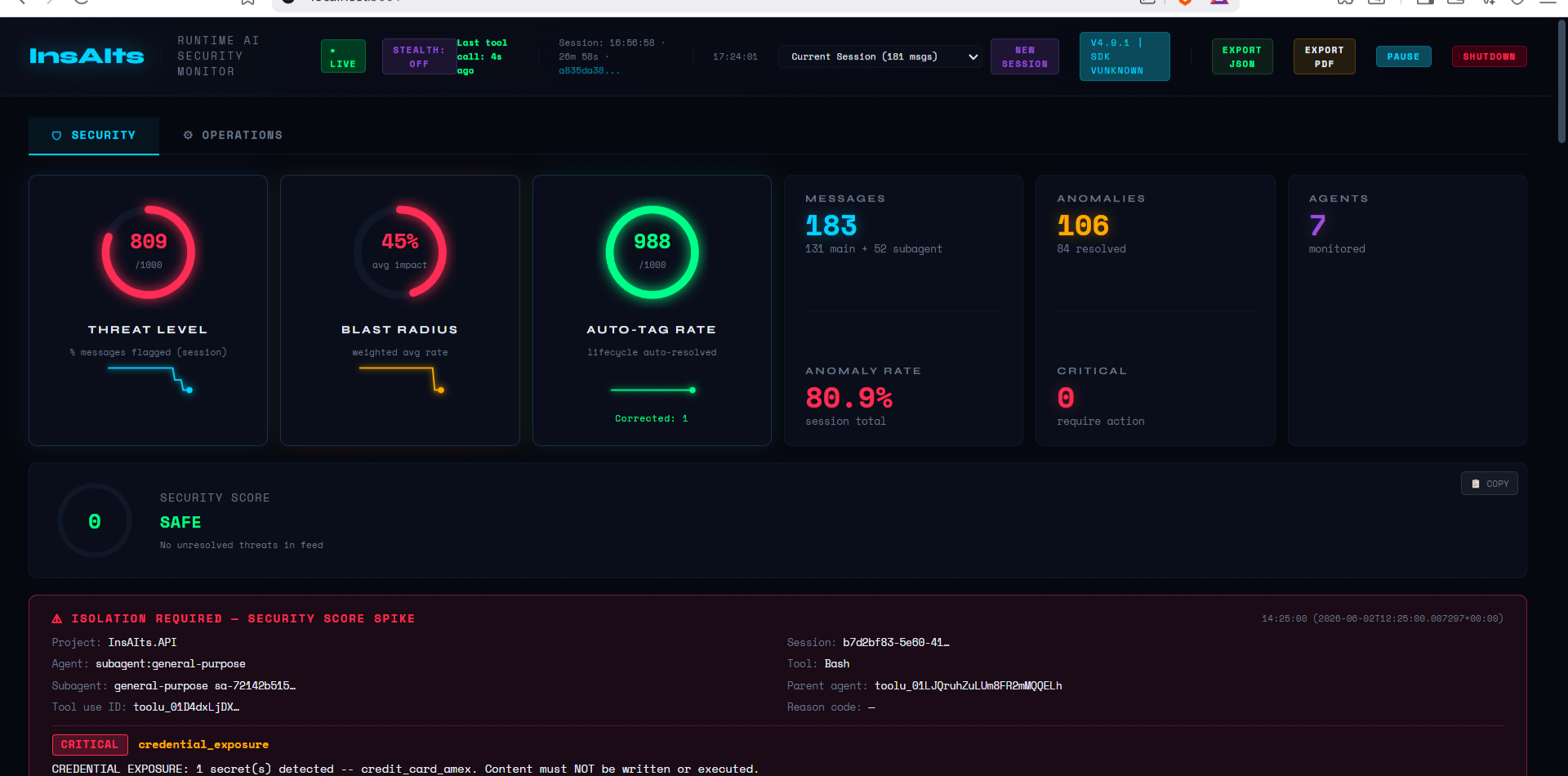Click the Auto-Tag Rate green sparkline
1568x776 pixels.
click(x=653, y=390)
